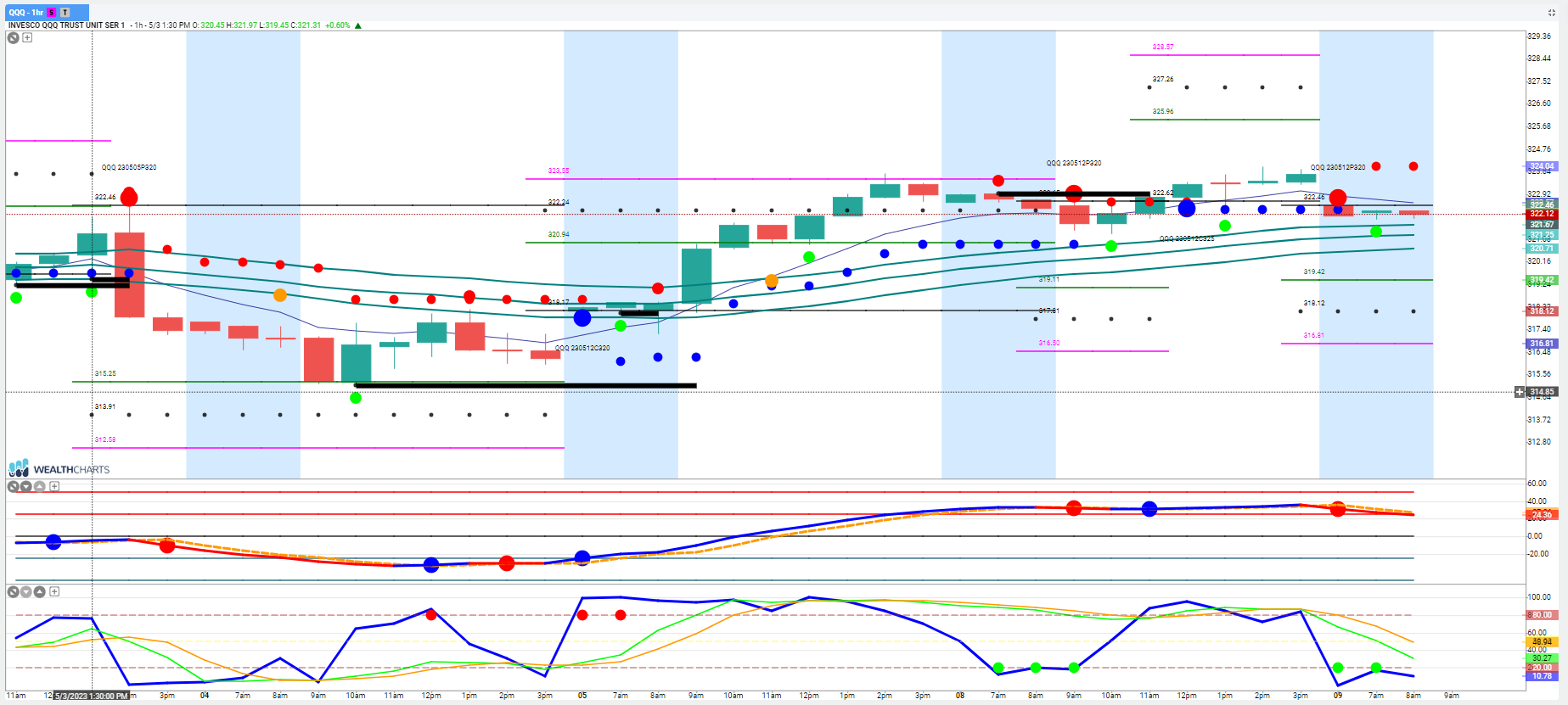The width and height of the screenshot is (1568, 705).
Task: Add indicator to middle oscillator pane
Action: (54, 486)
